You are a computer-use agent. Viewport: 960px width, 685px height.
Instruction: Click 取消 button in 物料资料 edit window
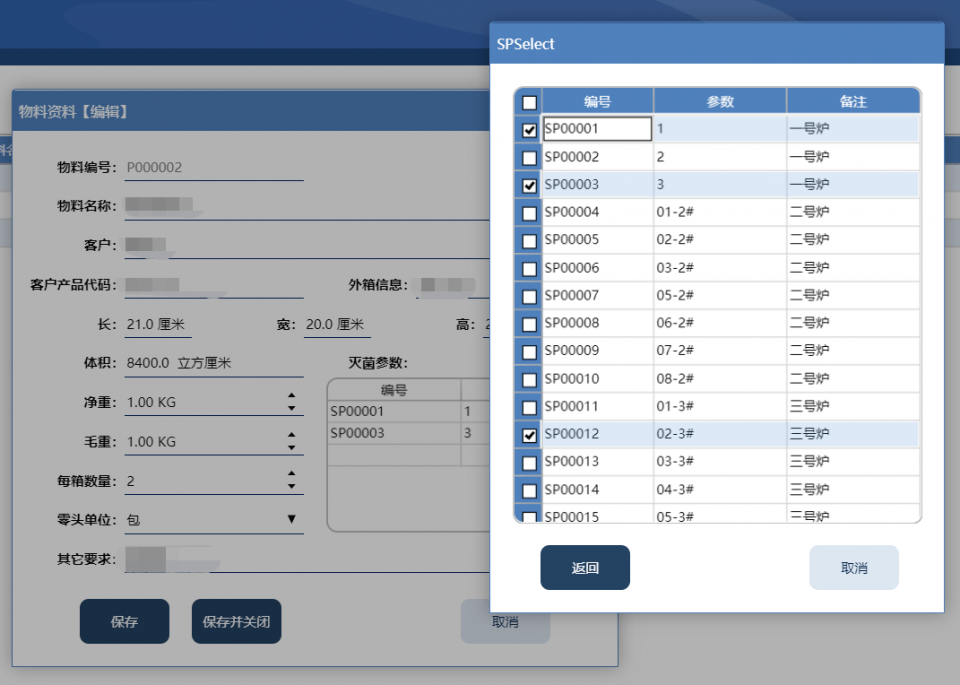505,621
